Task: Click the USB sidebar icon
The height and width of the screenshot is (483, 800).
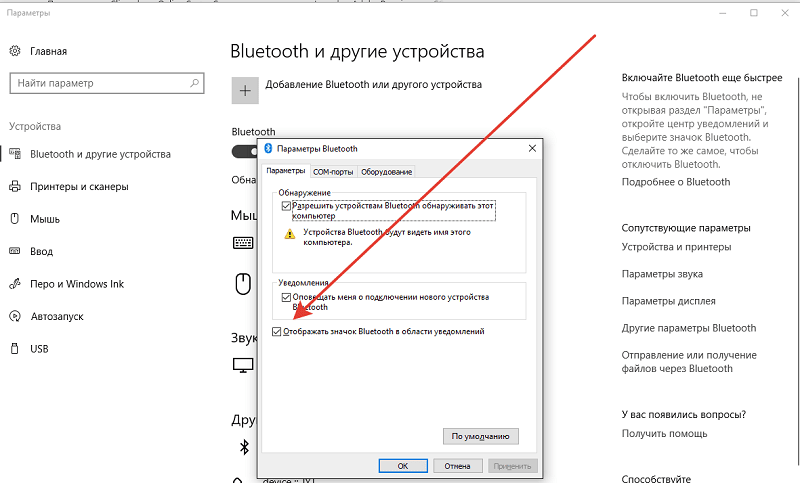Action: [x=15, y=348]
